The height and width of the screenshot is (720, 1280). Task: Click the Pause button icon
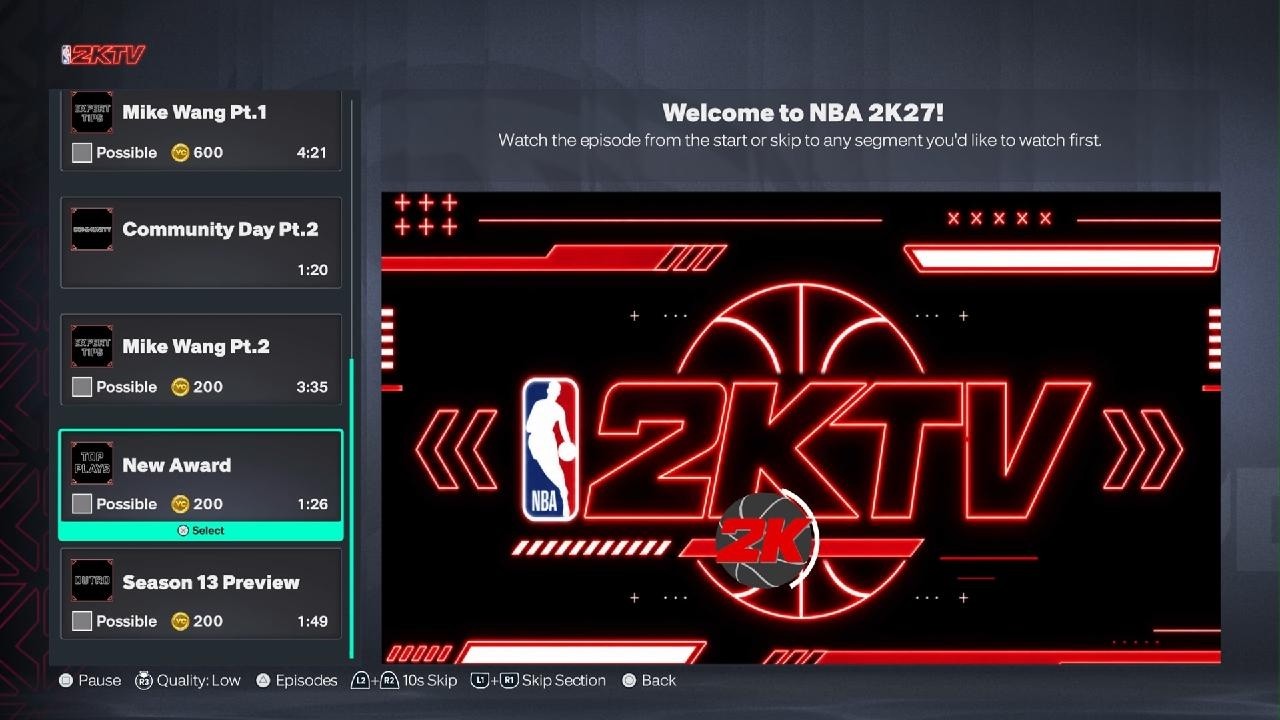[x=66, y=680]
